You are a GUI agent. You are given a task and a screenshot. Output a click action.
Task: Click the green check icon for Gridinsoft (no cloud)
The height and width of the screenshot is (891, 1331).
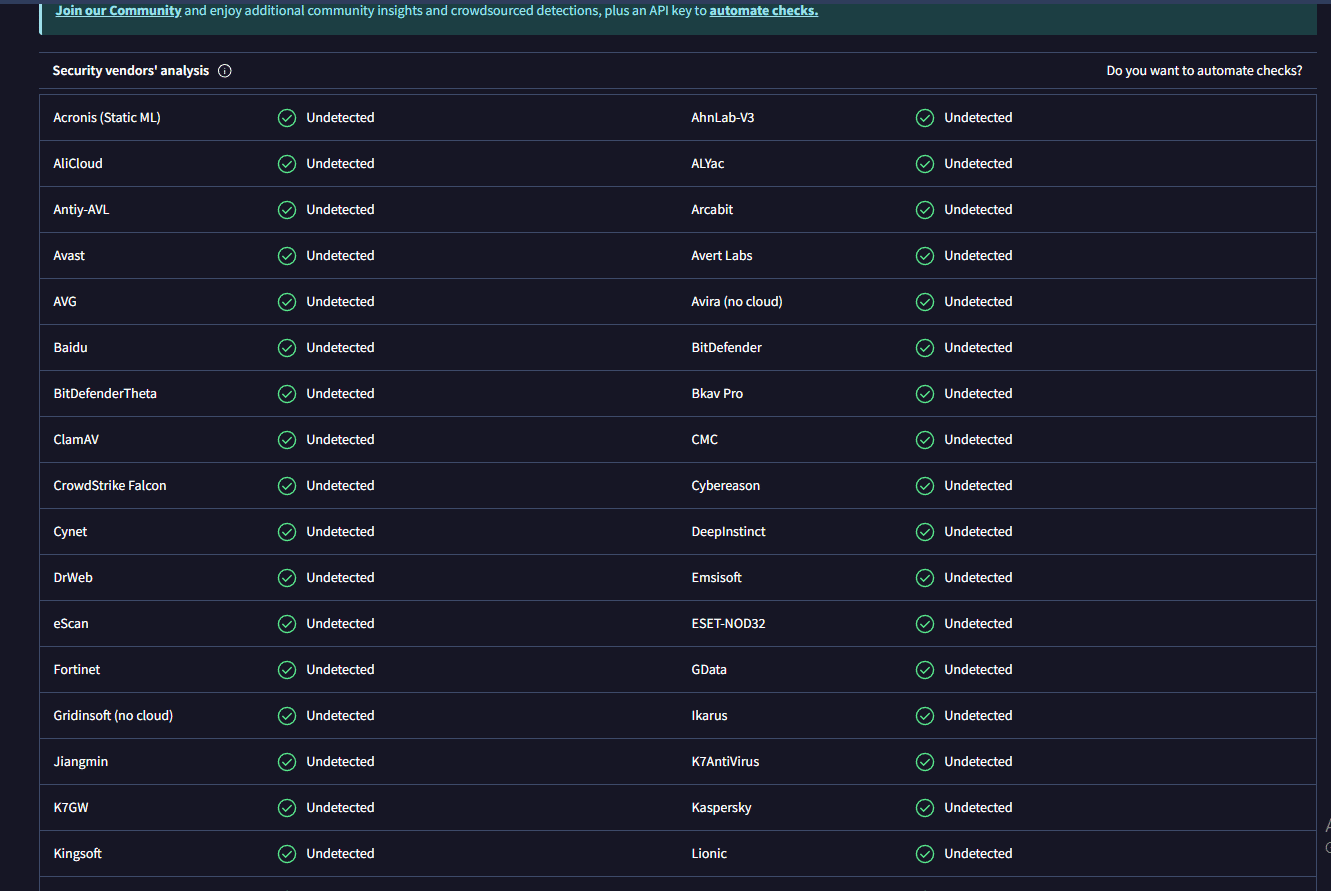click(287, 716)
